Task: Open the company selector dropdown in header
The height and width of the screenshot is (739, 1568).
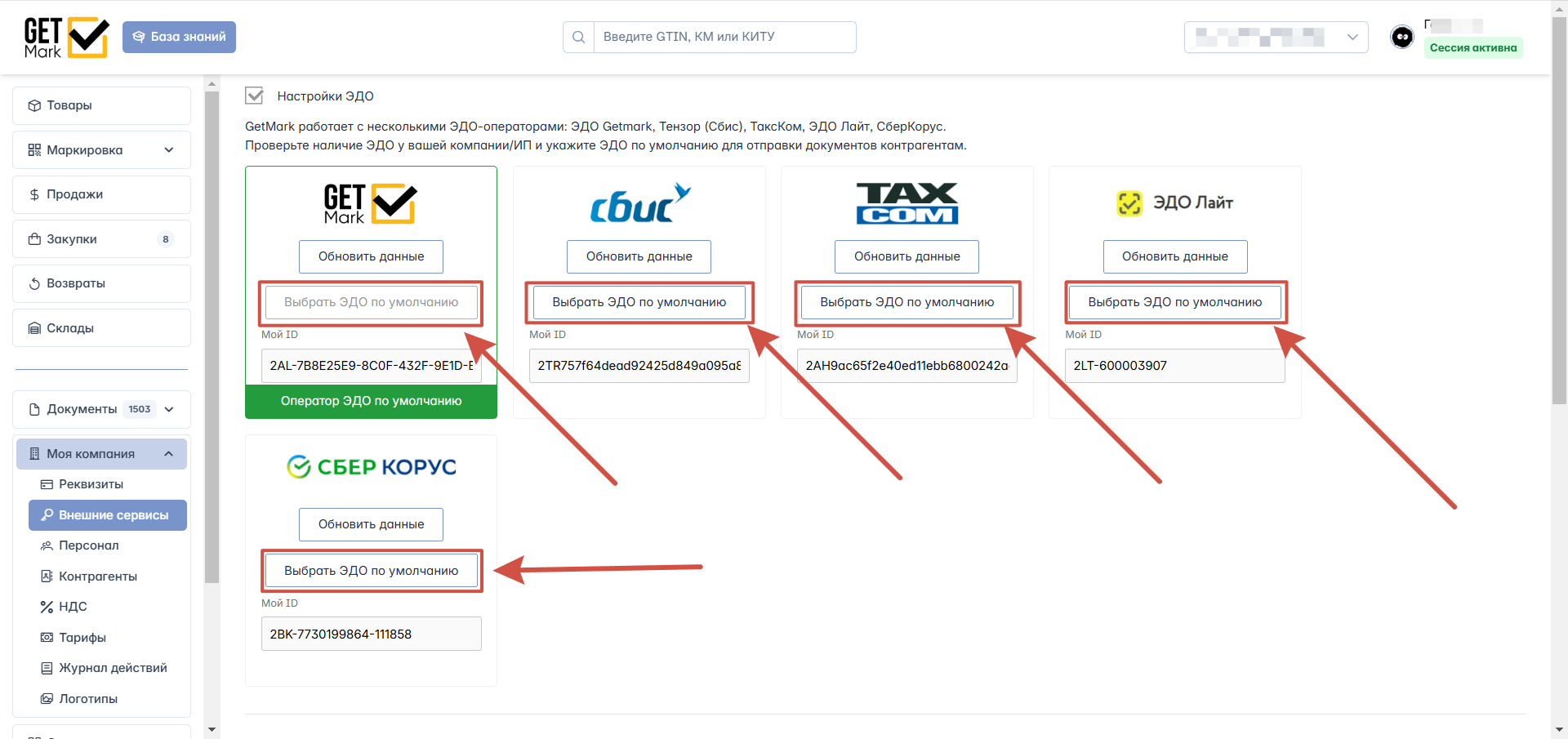Action: (x=1276, y=37)
